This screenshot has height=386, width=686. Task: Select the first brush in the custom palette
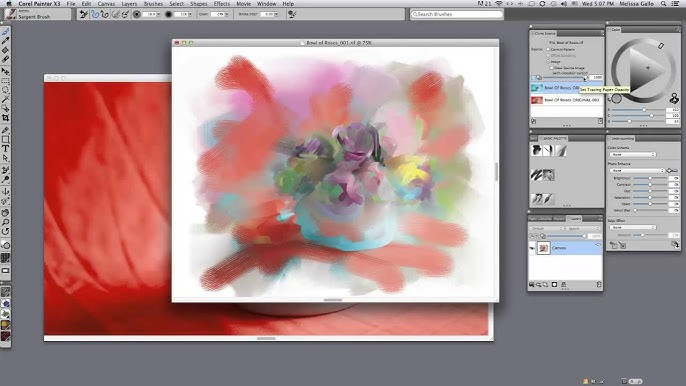[x=537, y=151]
